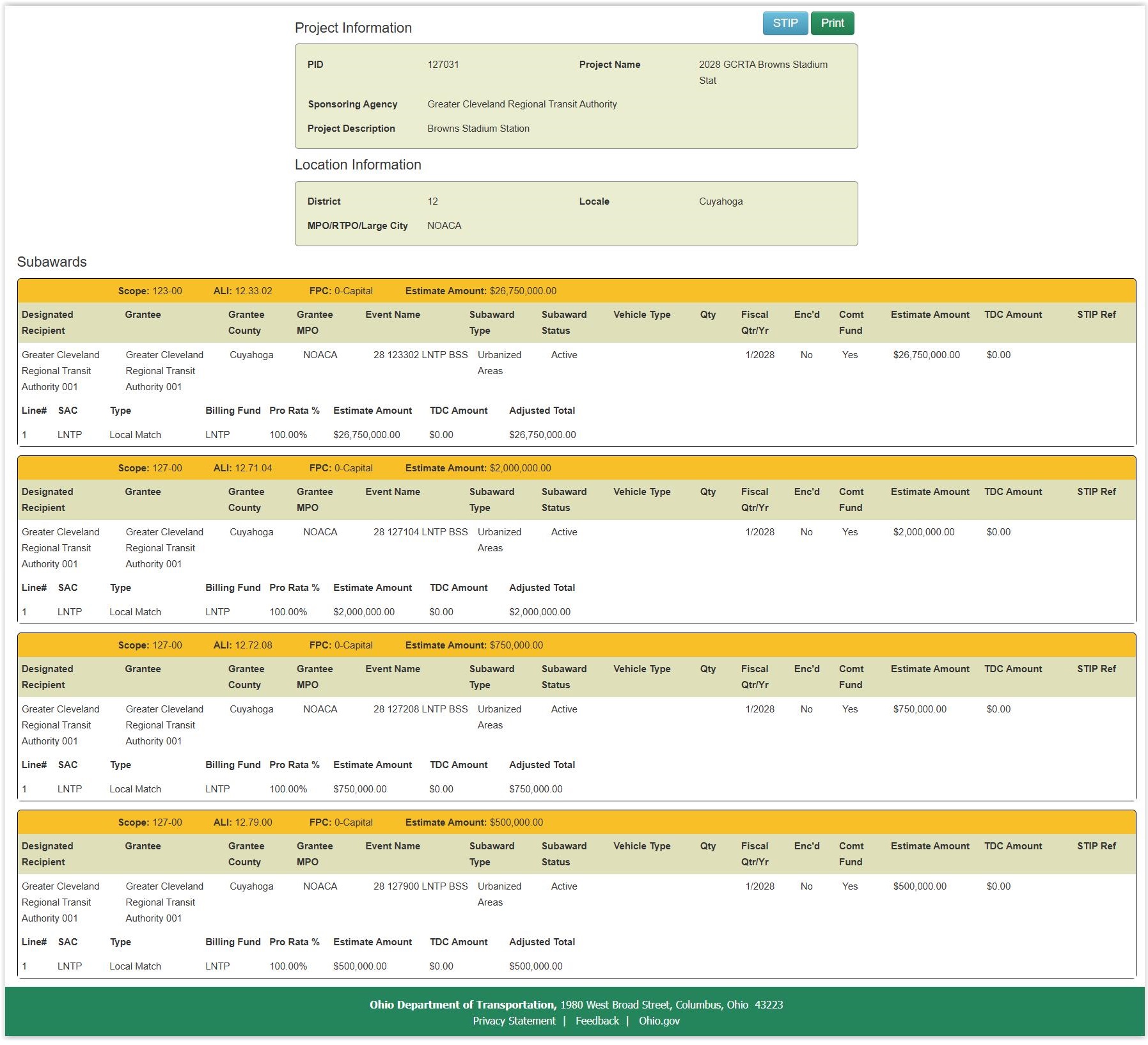Select the ALI 12.71.04 subaward header bar

click(576, 468)
